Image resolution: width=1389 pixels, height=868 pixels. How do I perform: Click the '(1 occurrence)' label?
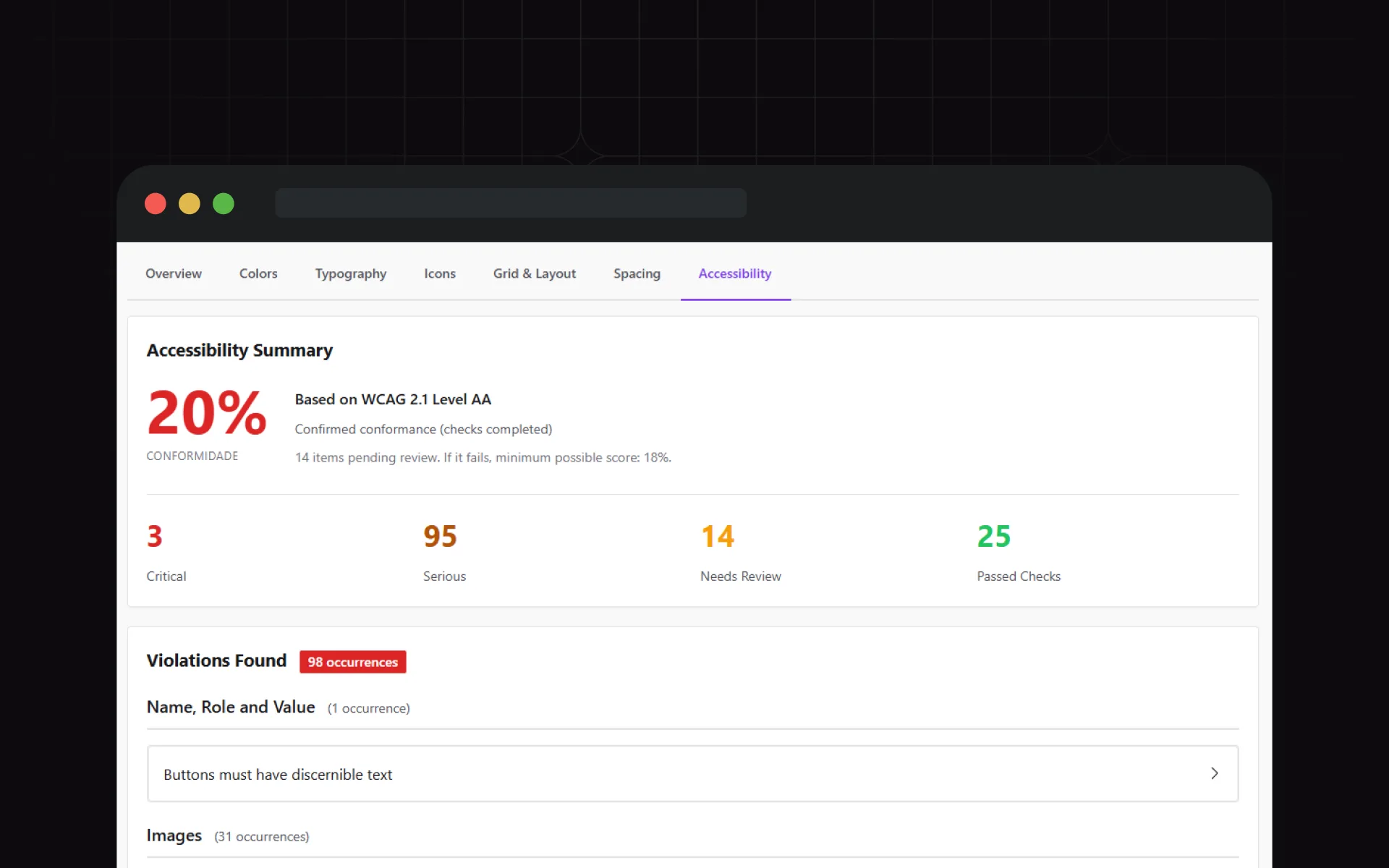tap(369, 708)
